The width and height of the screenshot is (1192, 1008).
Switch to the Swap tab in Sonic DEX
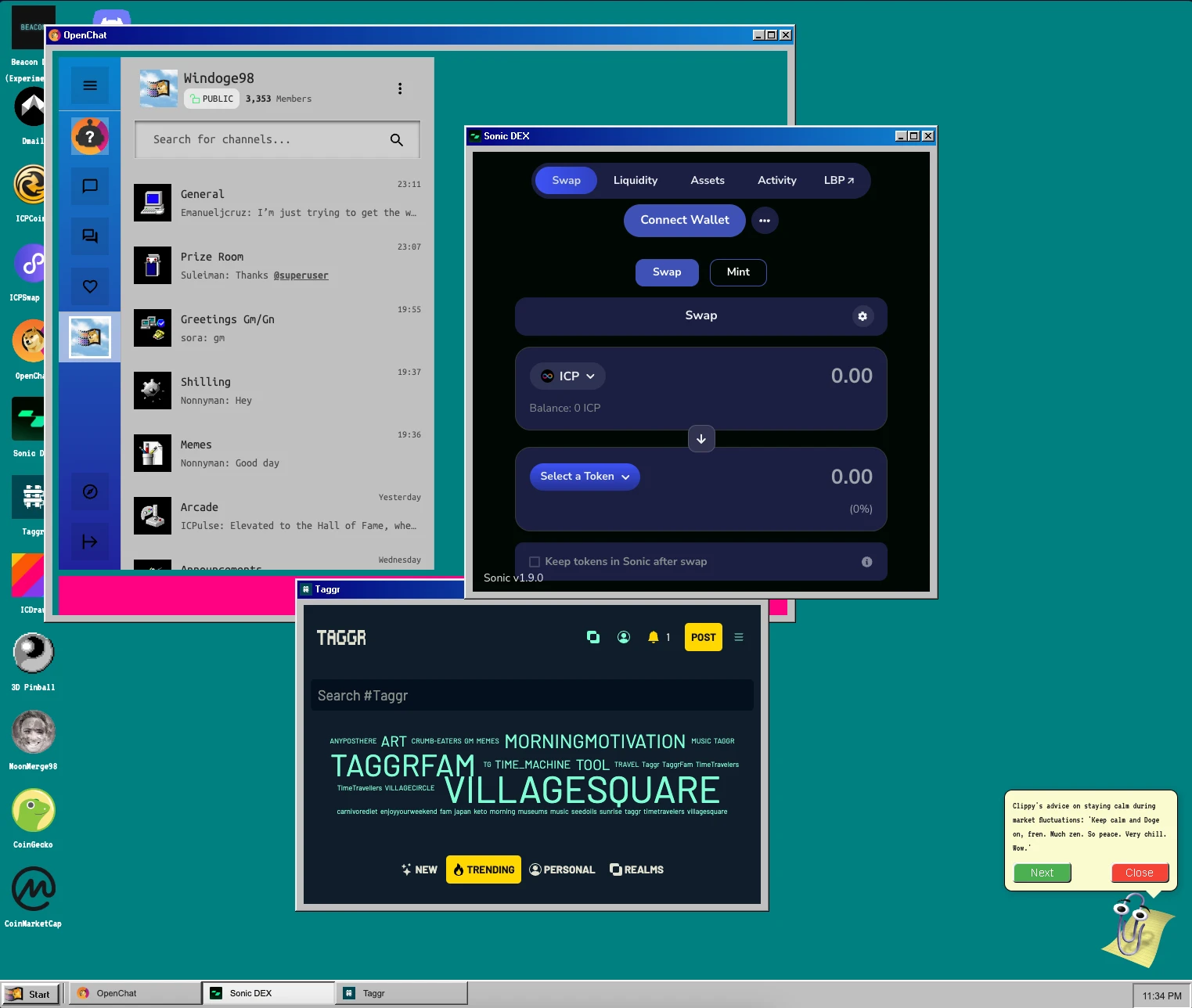pyautogui.click(x=566, y=180)
